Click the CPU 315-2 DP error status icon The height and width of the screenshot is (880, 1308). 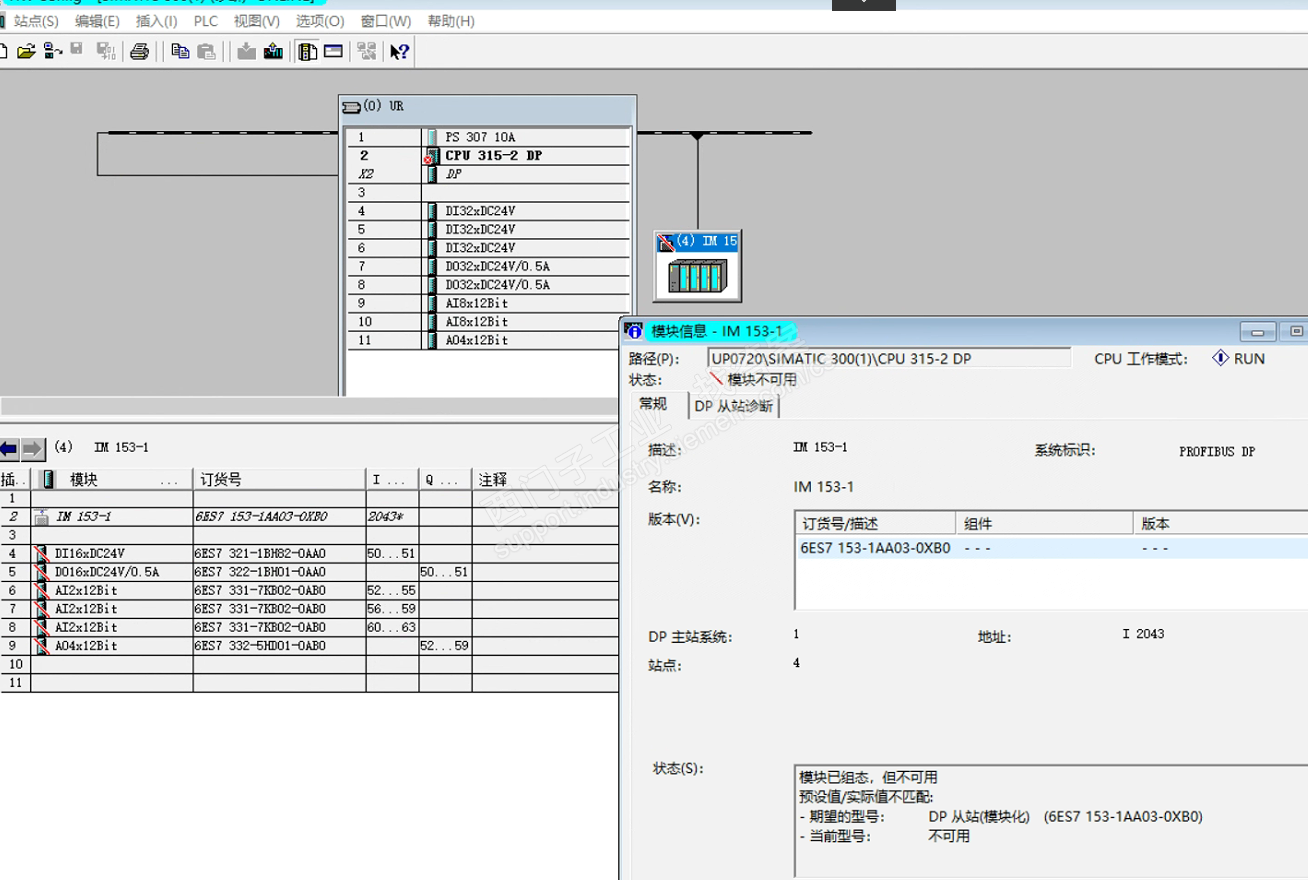click(x=430, y=156)
